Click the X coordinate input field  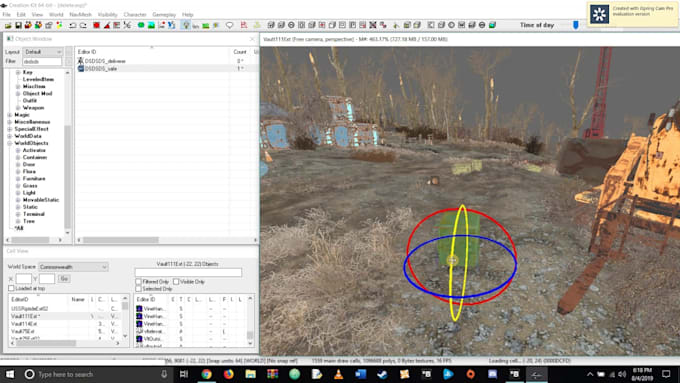tap(23, 278)
